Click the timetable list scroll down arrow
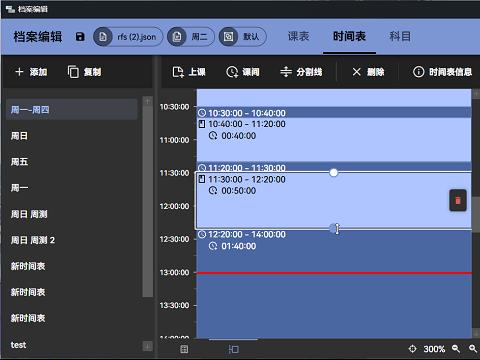This screenshot has width=480, height=360. (147, 346)
